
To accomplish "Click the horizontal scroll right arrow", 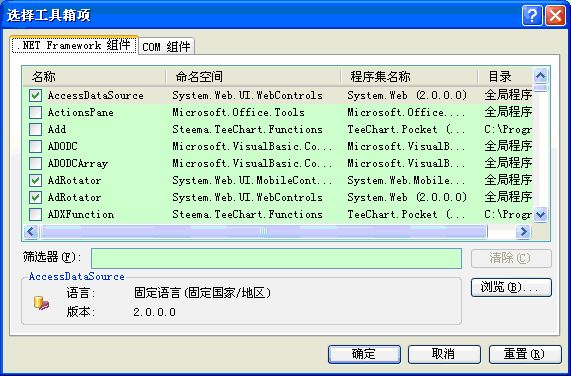I will (523, 231).
